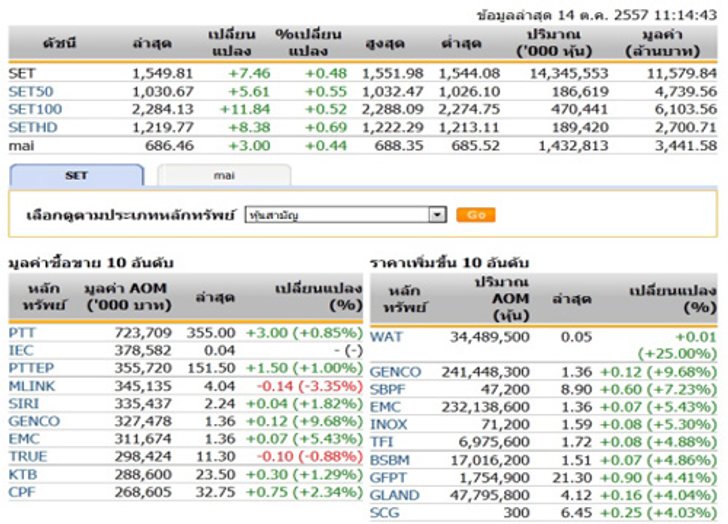
Task: Open MLINK stock link
Action: [32, 386]
